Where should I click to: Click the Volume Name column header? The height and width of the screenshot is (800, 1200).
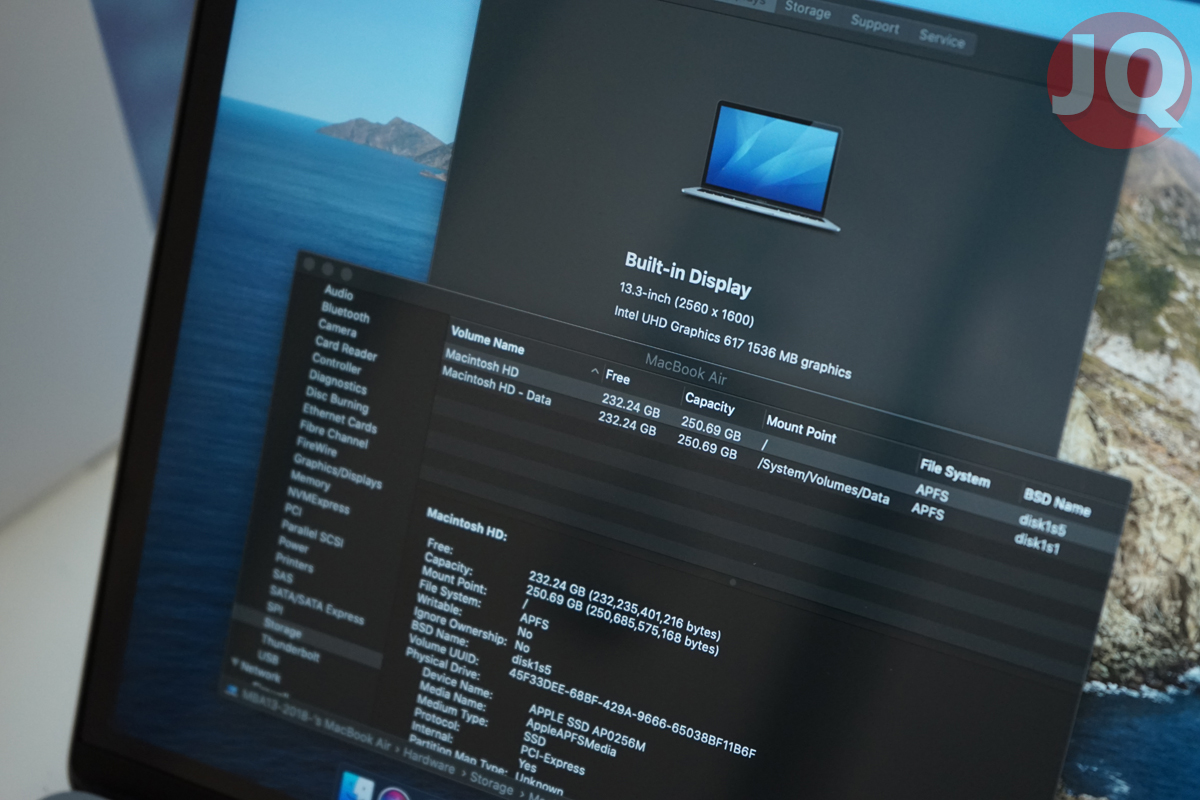[487, 341]
